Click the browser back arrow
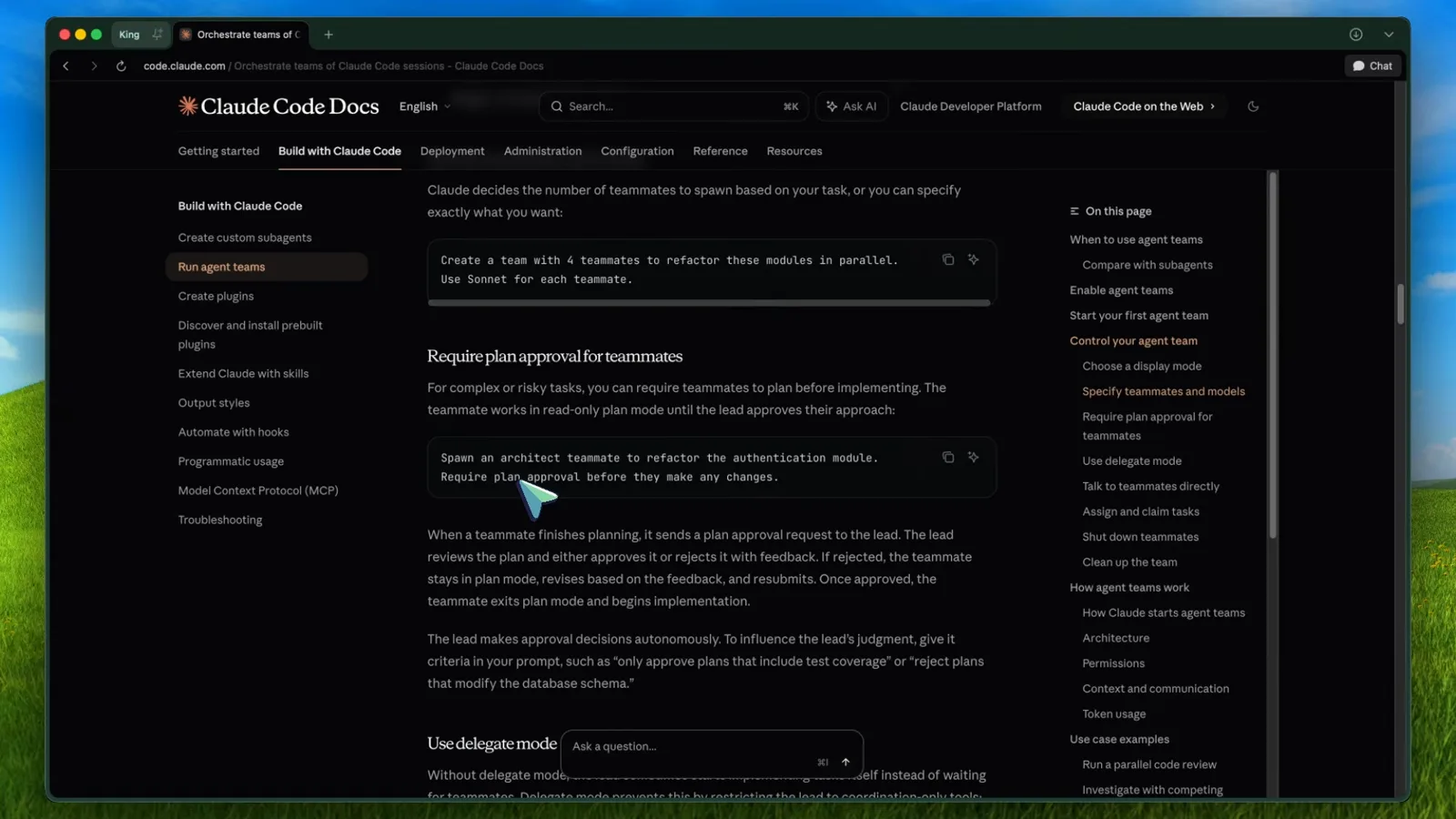 click(x=66, y=66)
